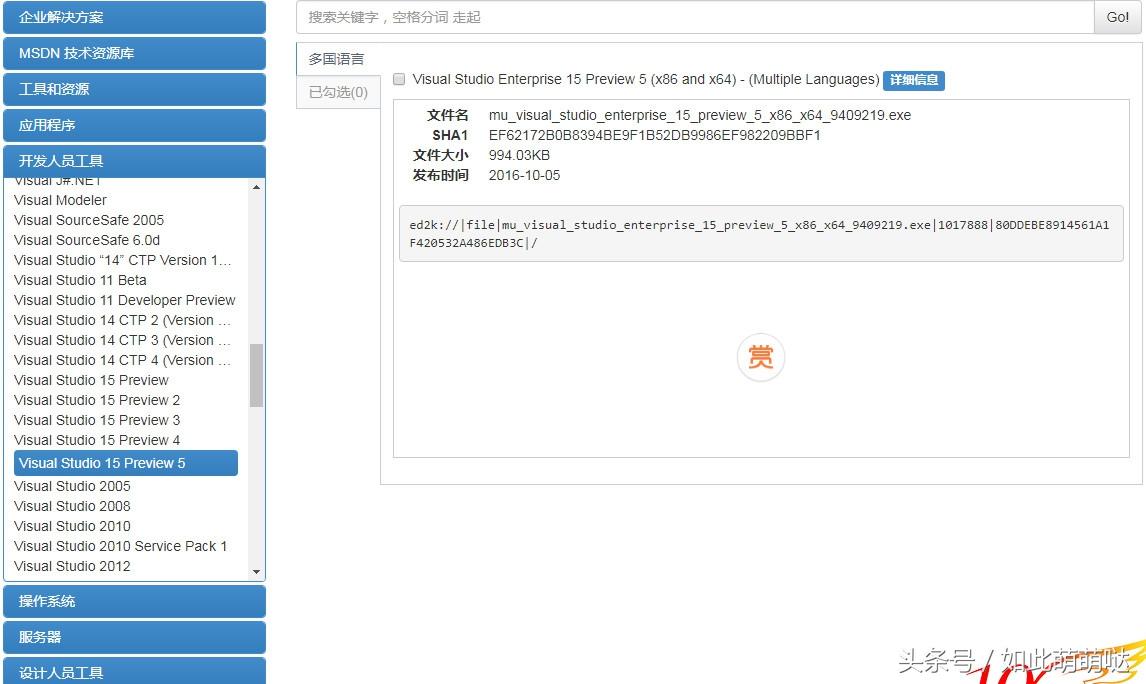This screenshot has width=1146, height=684.
Task: Select Visual SourceSafe 2005
Action: [x=88, y=220]
